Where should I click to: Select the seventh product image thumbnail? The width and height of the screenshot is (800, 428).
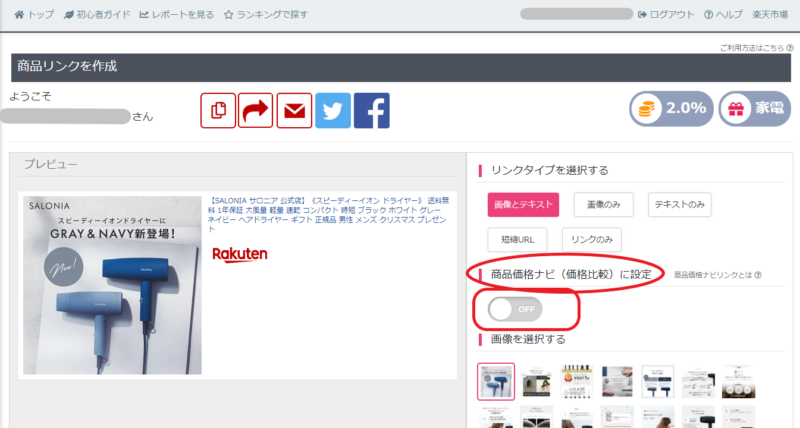[x=738, y=382]
